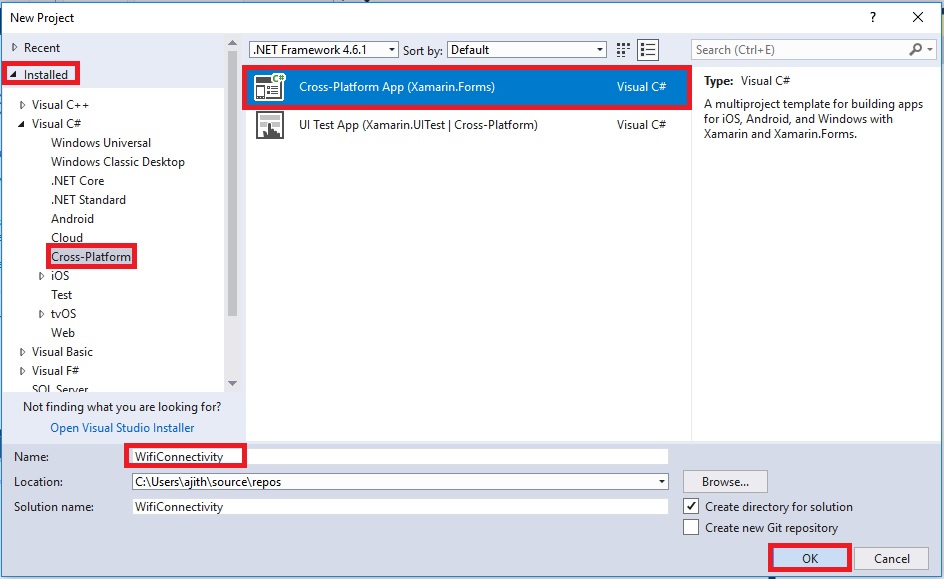Image resolution: width=944 pixels, height=579 pixels.
Task: Collapse the Installed node
Action: (x=13, y=75)
